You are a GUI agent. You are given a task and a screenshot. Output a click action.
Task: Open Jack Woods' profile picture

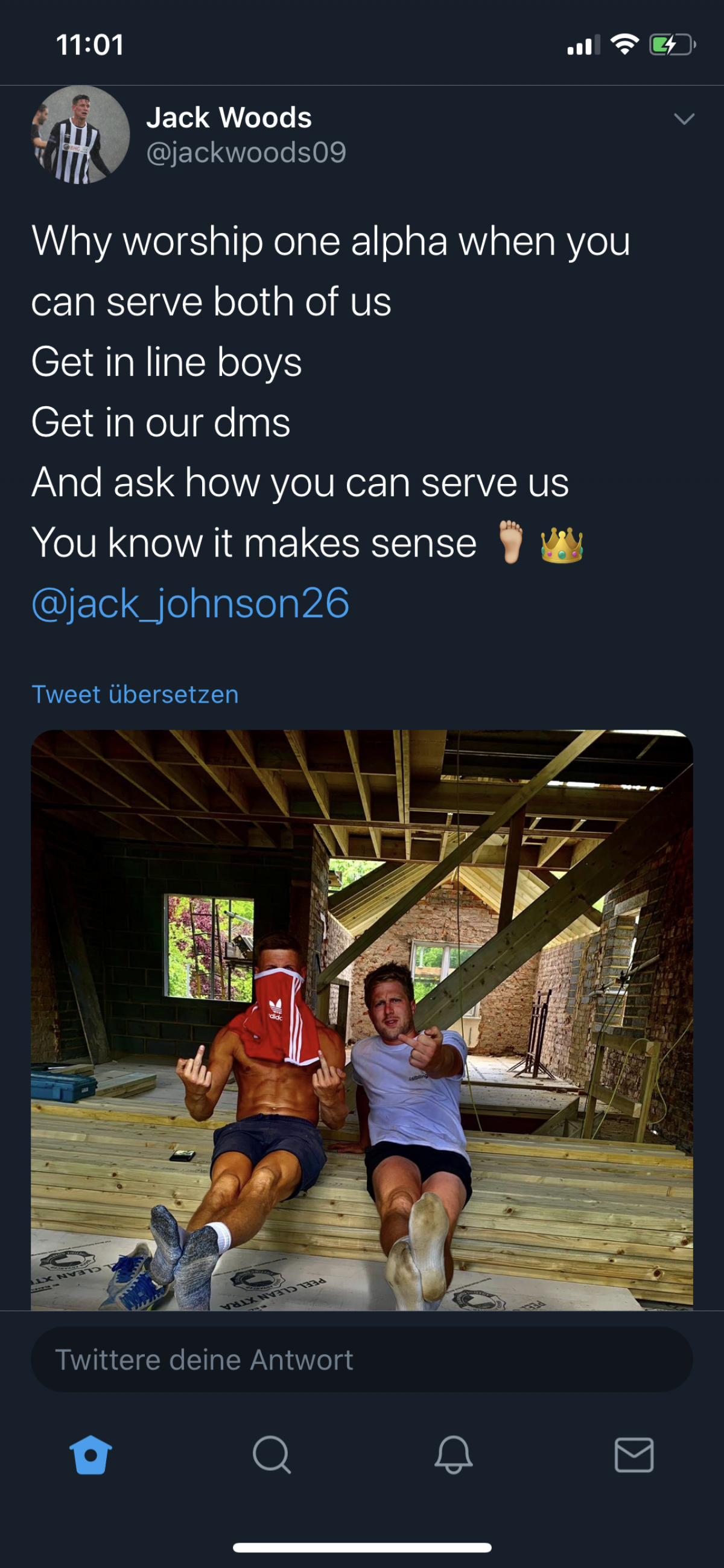pyautogui.click(x=80, y=135)
